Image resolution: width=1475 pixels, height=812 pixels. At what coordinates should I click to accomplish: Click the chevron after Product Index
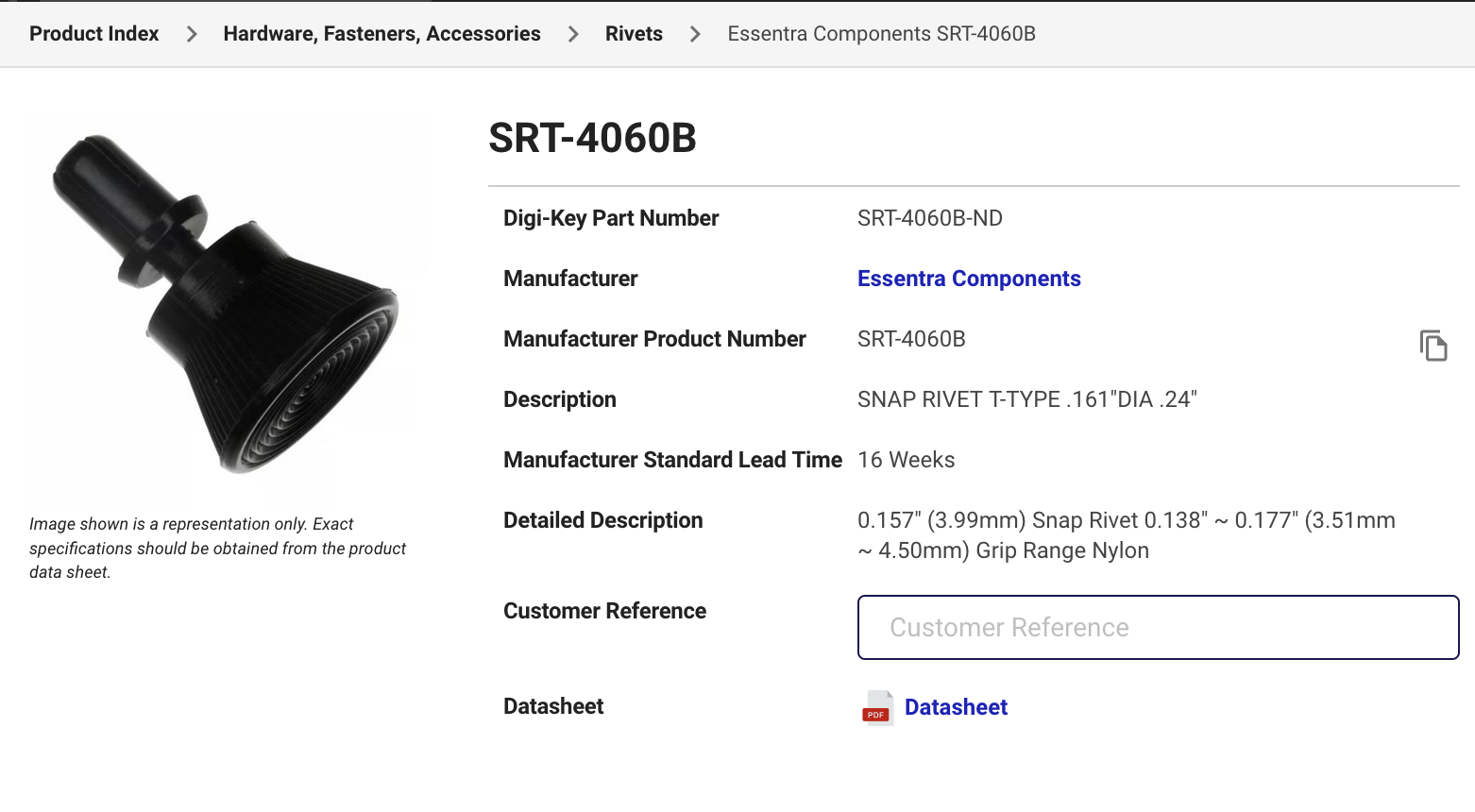click(192, 34)
